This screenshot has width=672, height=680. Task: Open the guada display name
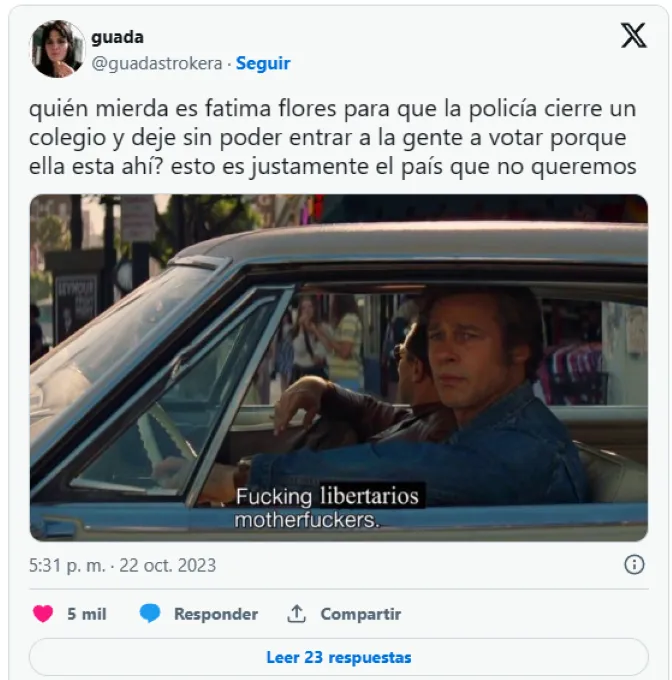[117, 37]
